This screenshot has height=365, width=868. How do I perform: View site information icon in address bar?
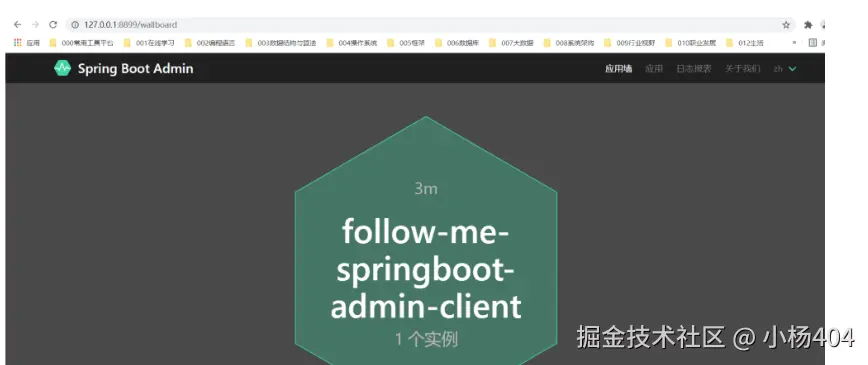(x=75, y=24)
